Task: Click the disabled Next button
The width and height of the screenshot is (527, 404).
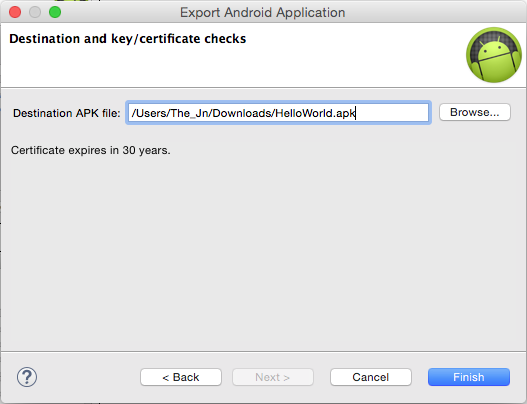Action: point(273,377)
